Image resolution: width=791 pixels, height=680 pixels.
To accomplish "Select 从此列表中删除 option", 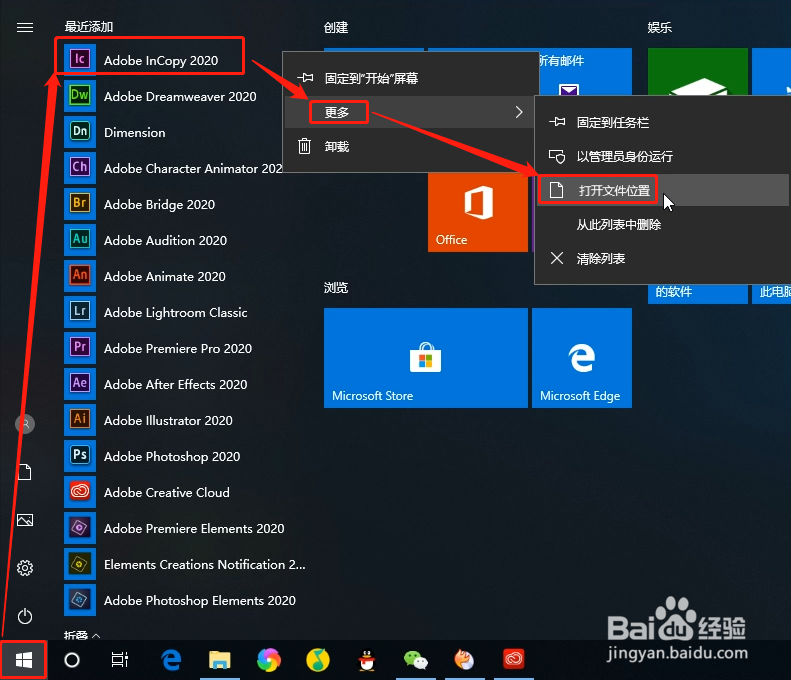I will [662, 224].
